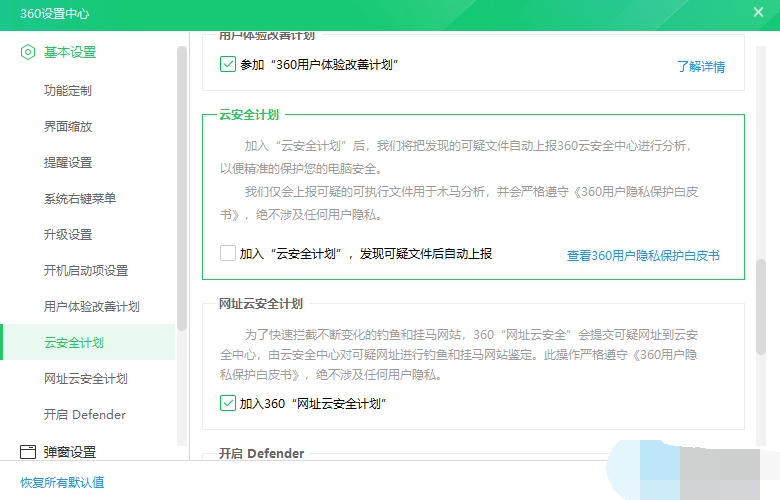Image resolution: width=780 pixels, height=500 pixels.
Task: Open 开机启动项设置 in sidebar
Action: point(86,270)
